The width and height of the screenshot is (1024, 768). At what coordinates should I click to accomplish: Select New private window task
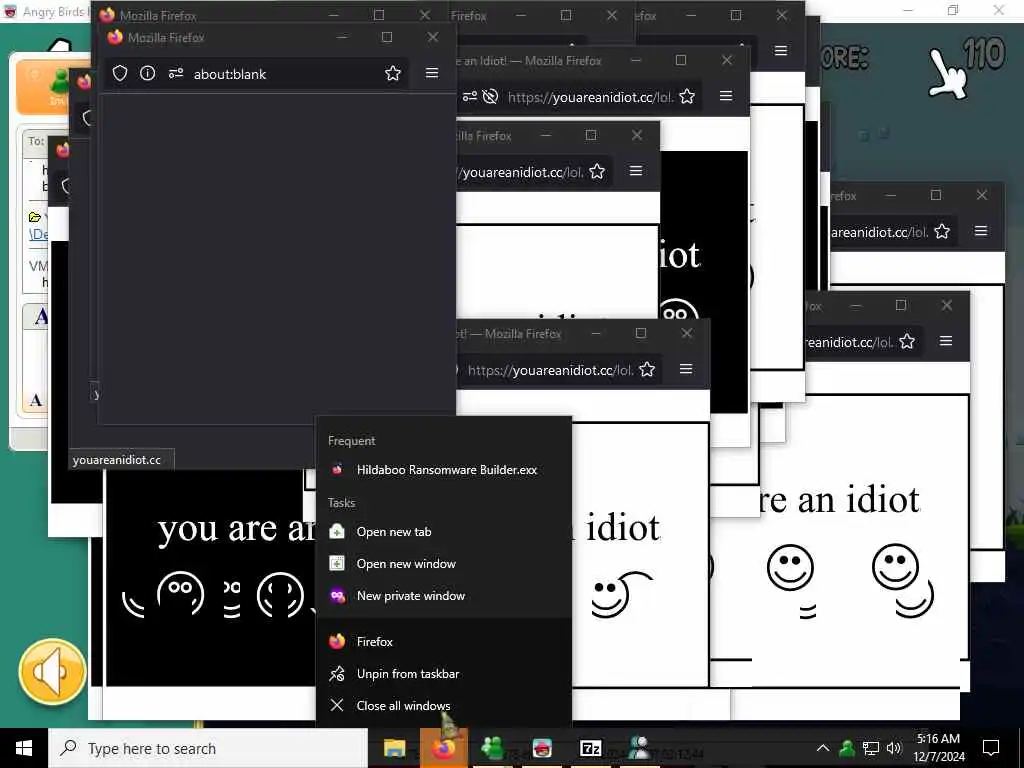pyautogui.click(x=443, y=596)
